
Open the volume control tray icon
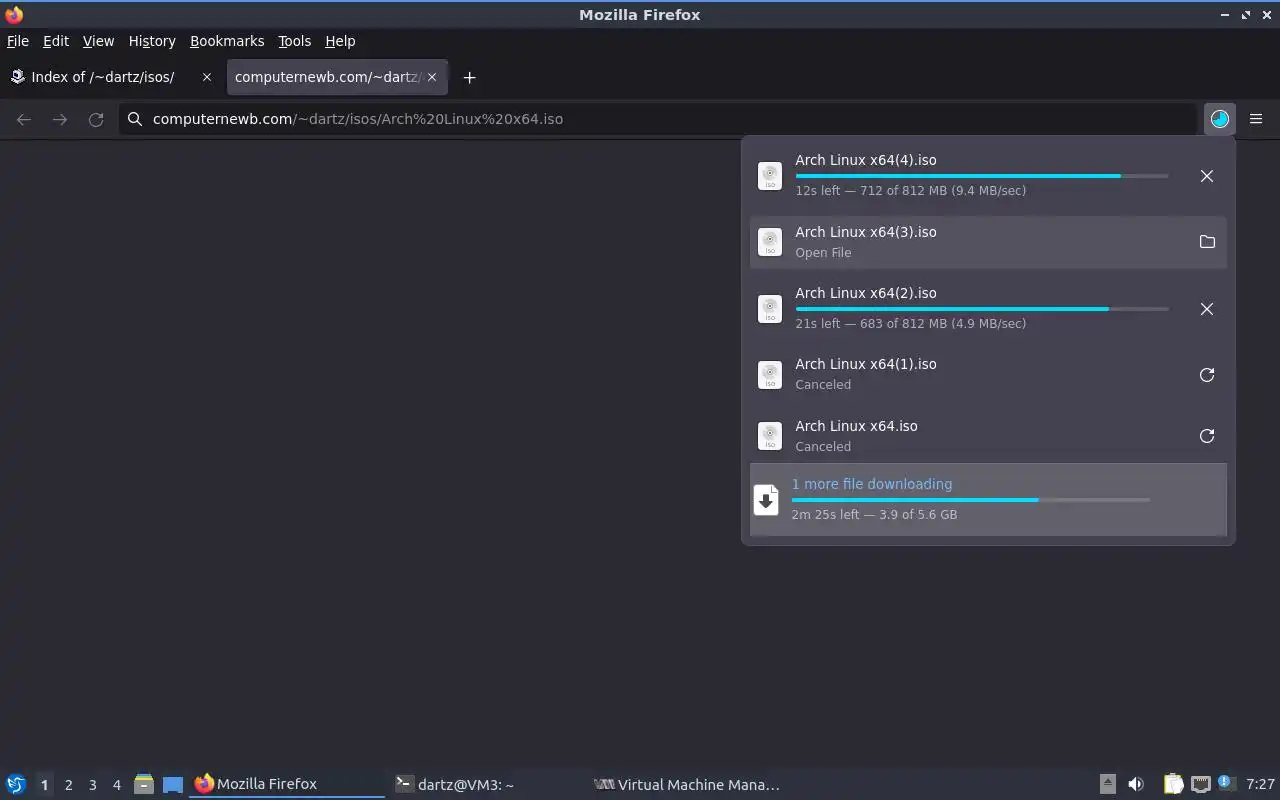[x=1136, y=785]
